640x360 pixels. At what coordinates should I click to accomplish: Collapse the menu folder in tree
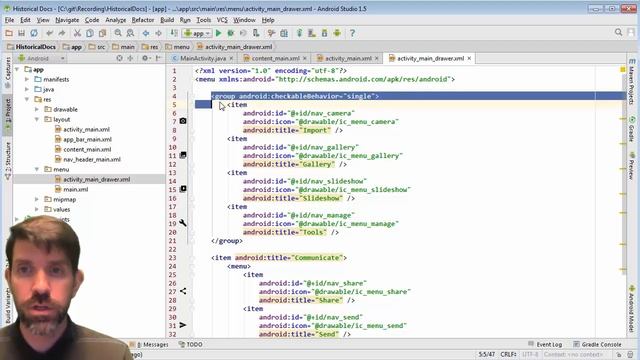pos(37,169)
